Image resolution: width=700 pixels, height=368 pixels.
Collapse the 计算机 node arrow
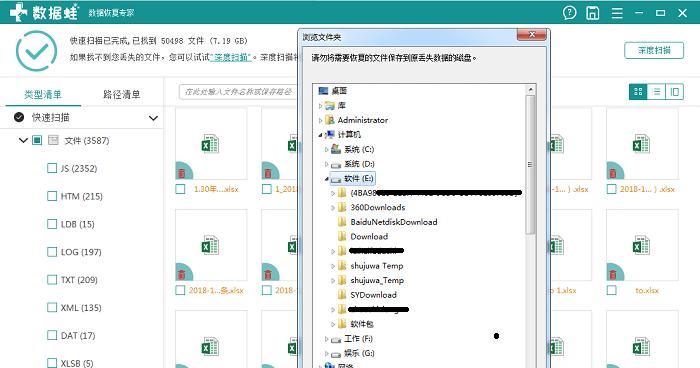pyautogui.click(x=320, y=135)
